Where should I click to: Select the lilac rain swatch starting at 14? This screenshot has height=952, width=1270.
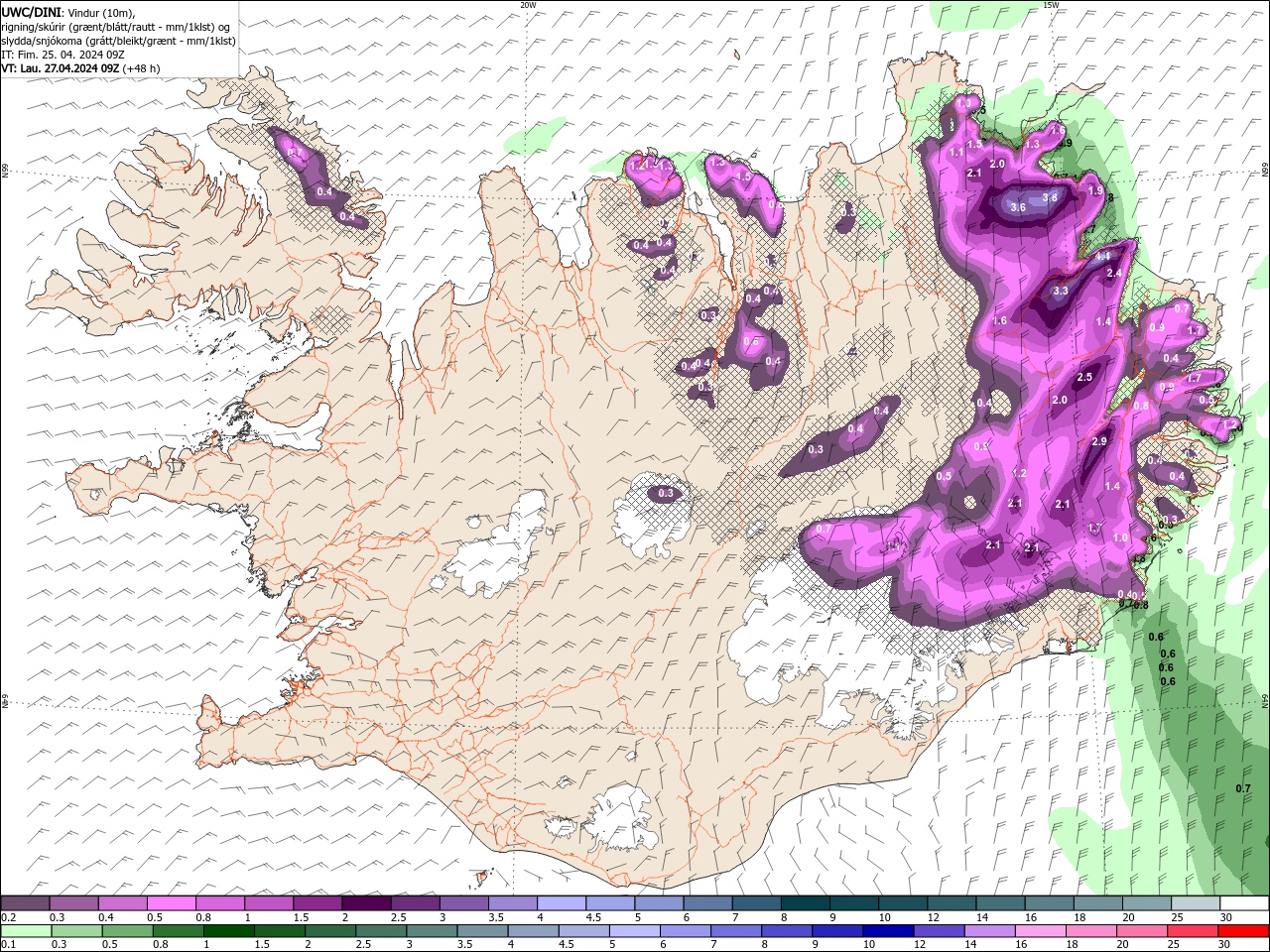(x=990, y=931)
